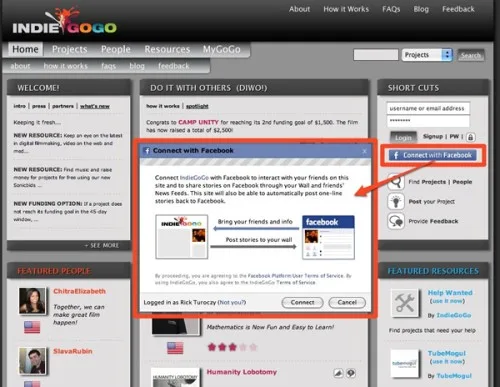500x387 pixels.
Task: Open the Home tab
Action: (x=25, y=49)
